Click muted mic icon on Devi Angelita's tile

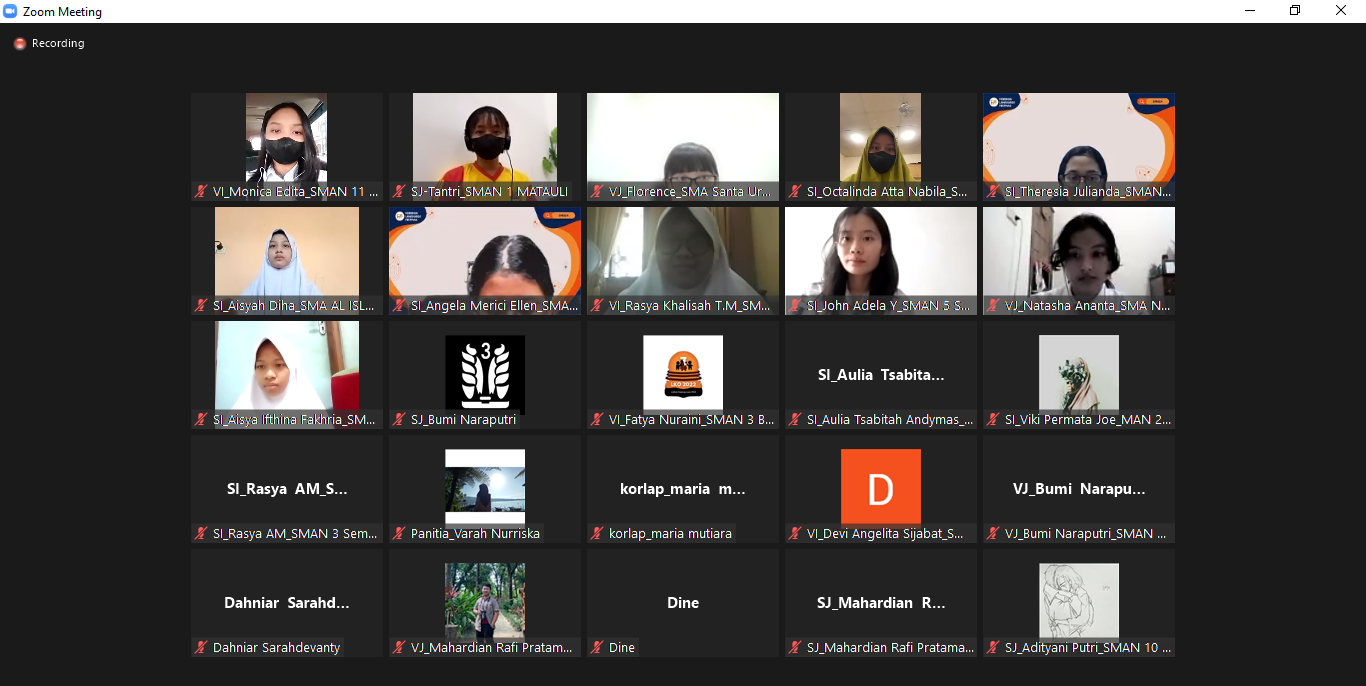pyautogui.click(x=796, y=533)
